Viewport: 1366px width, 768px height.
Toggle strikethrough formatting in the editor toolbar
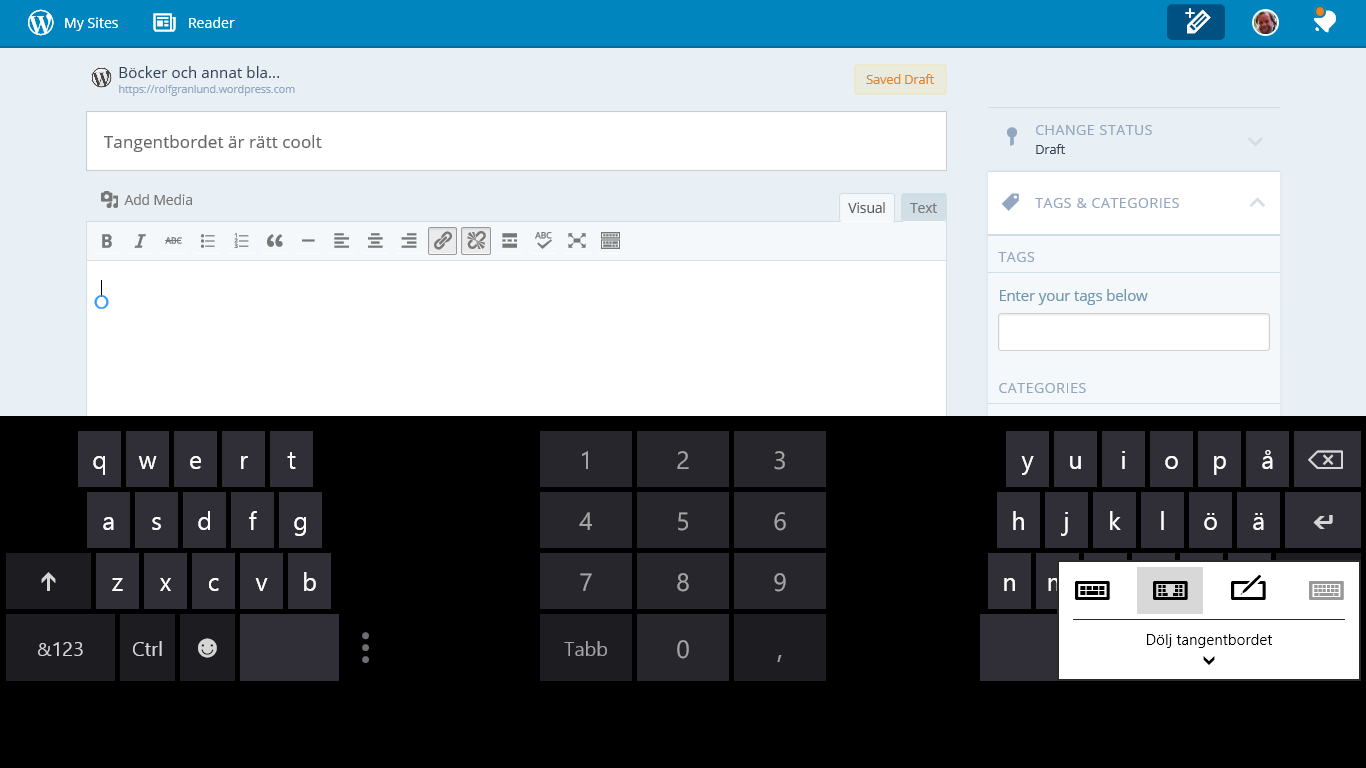pos(174,241)
